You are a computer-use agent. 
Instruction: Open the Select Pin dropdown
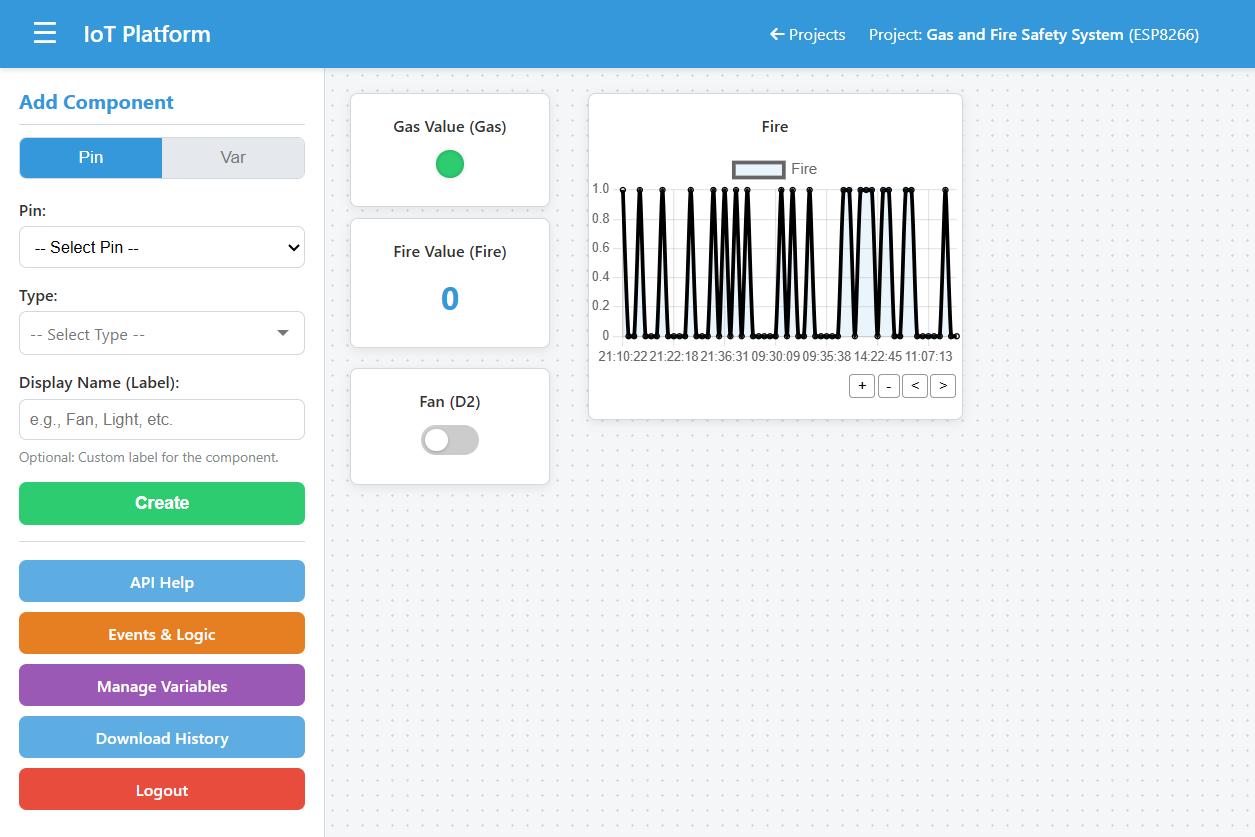point(162,247)
